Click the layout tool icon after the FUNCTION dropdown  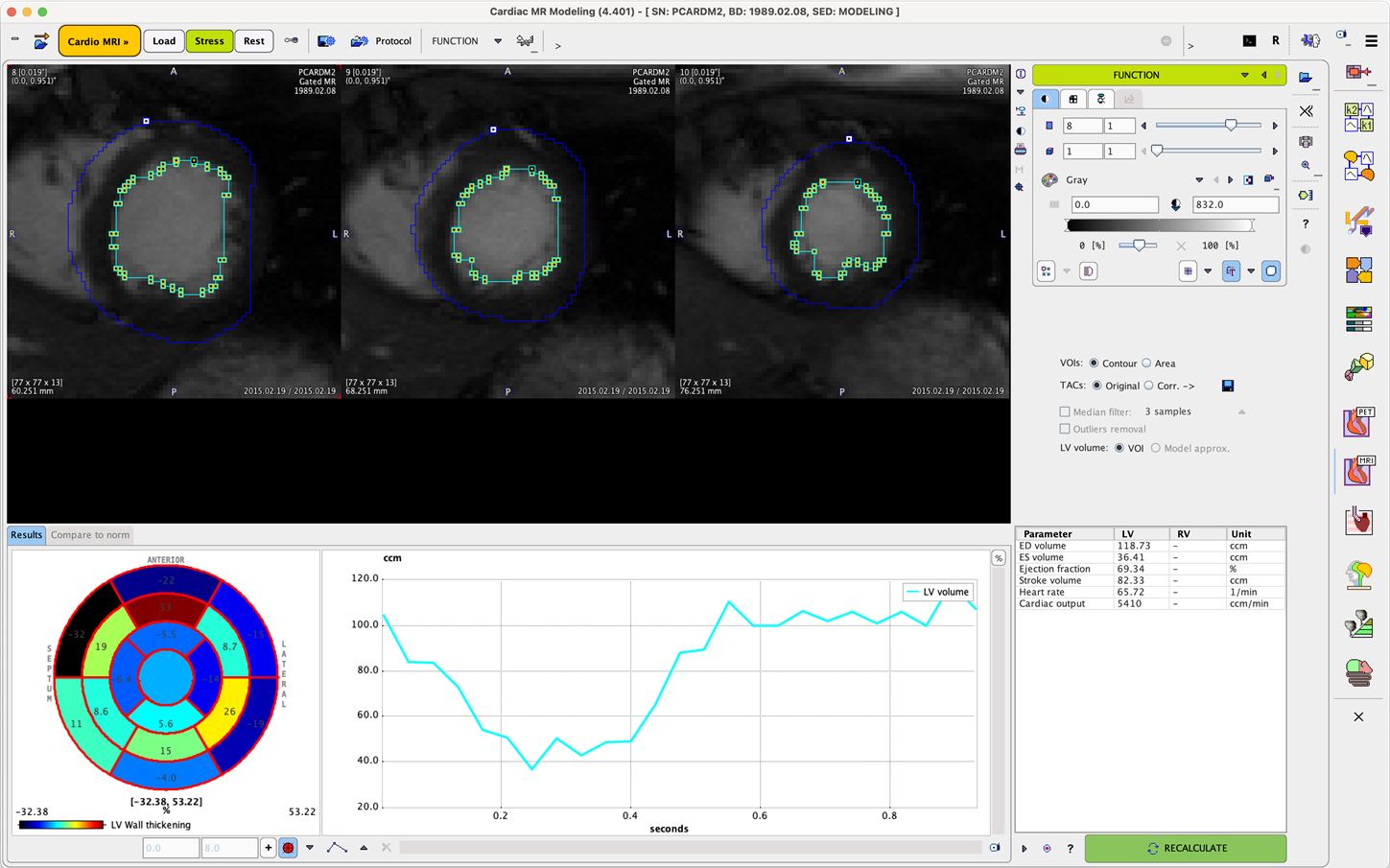(525, 41)
